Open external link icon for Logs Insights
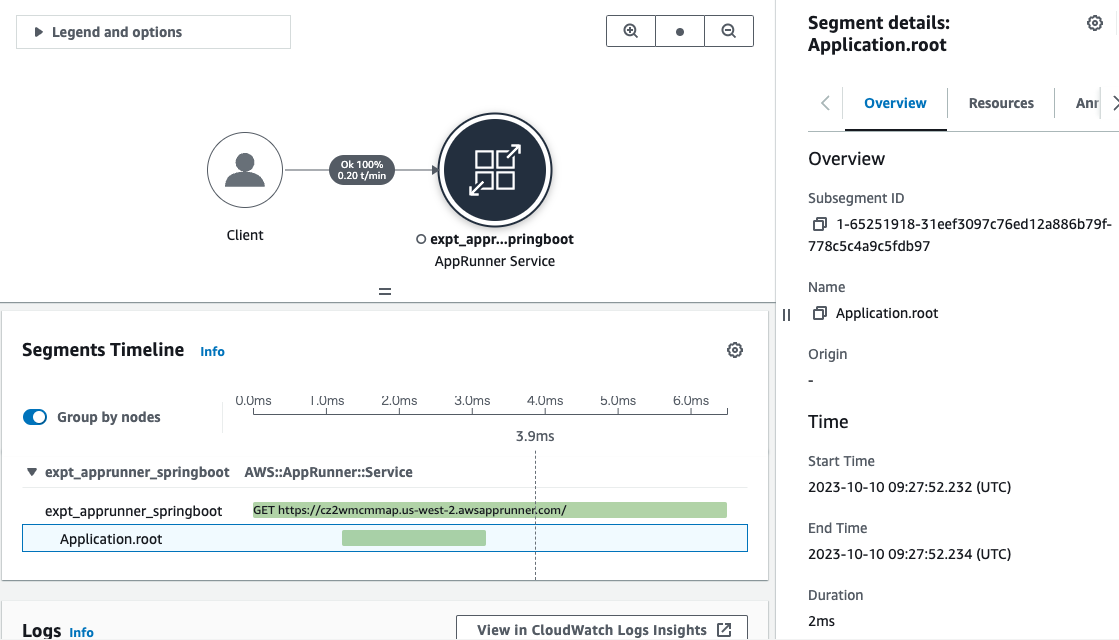 [x=724, y=629]
